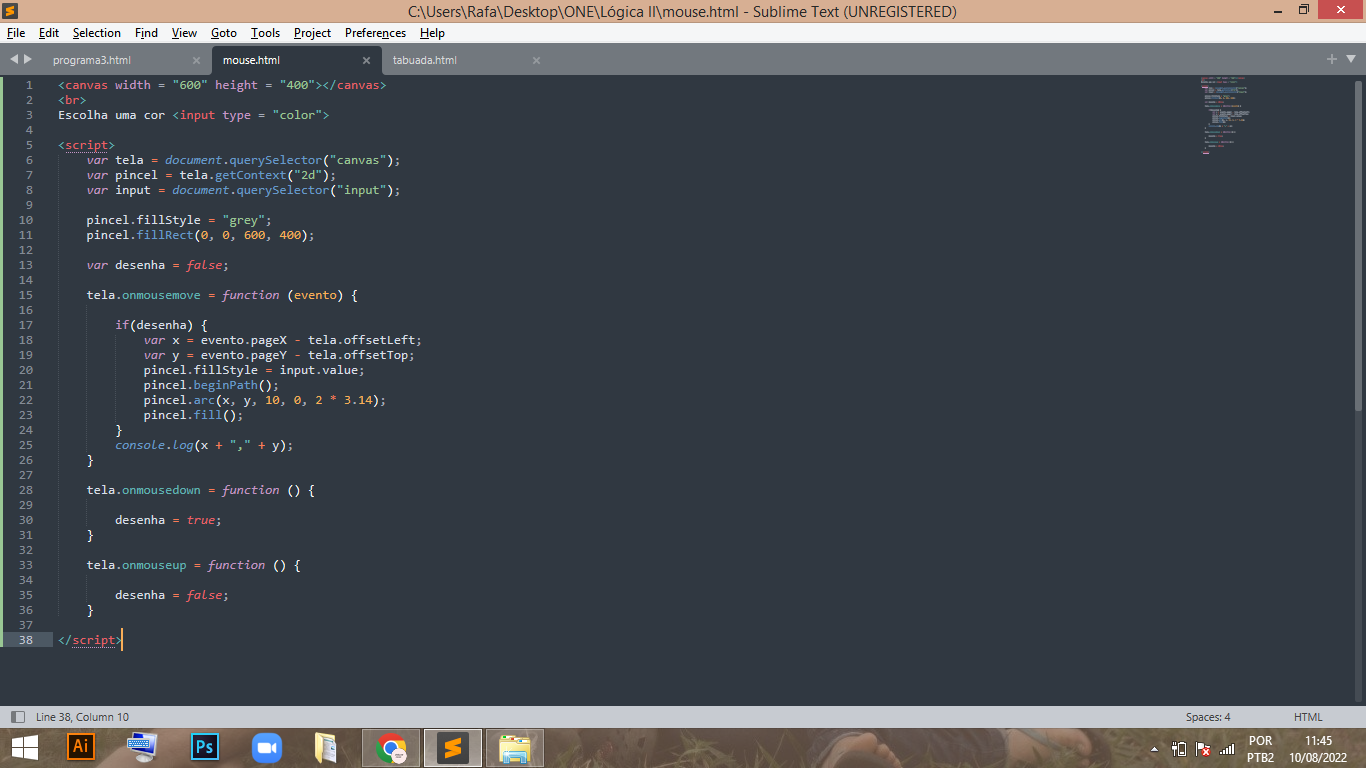The height and width of the screenshot is (768, 1366).
Task: Close the tabuada.html tab
Action: 536,60
